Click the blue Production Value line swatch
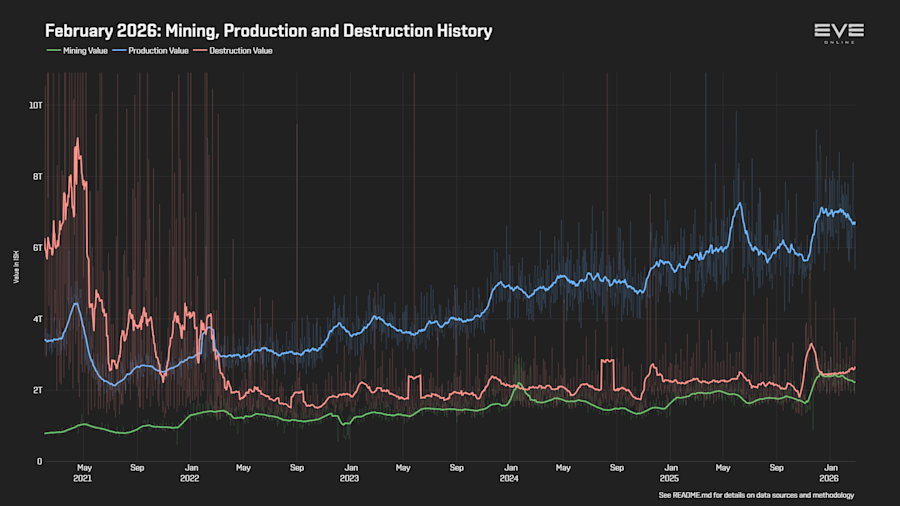This screenshot has width=900, height=506. tap(119, 50)
